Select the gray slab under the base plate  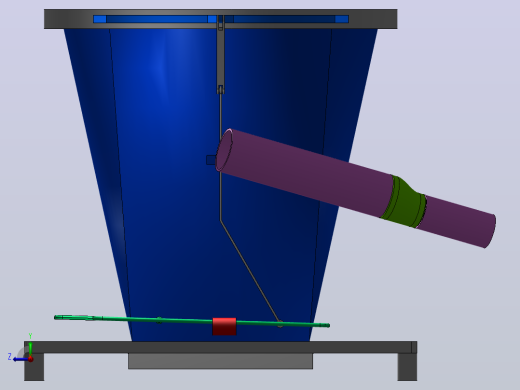pyautogui.click(x=220, y=361)
